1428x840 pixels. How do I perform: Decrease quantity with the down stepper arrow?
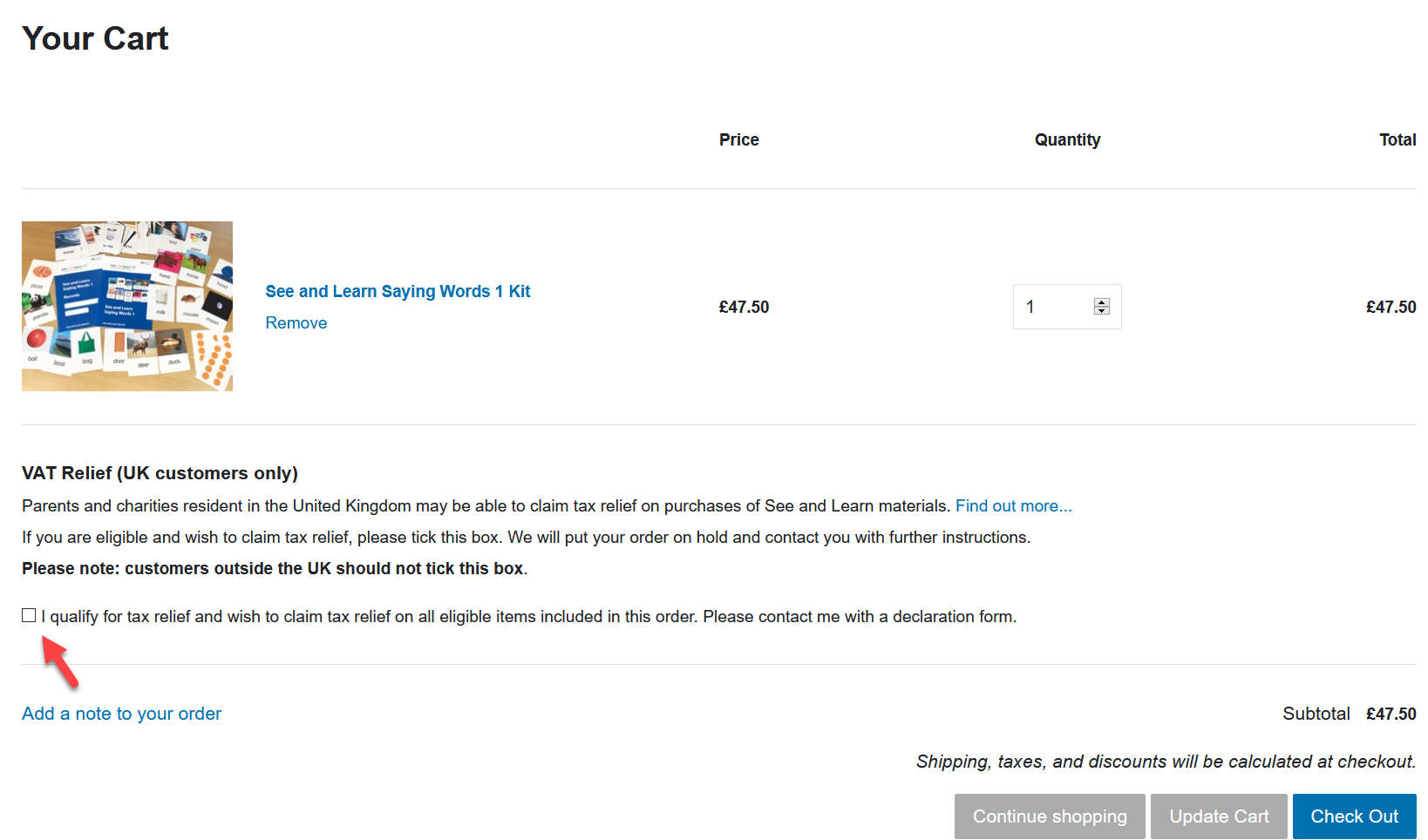(x=1102, y=311)
